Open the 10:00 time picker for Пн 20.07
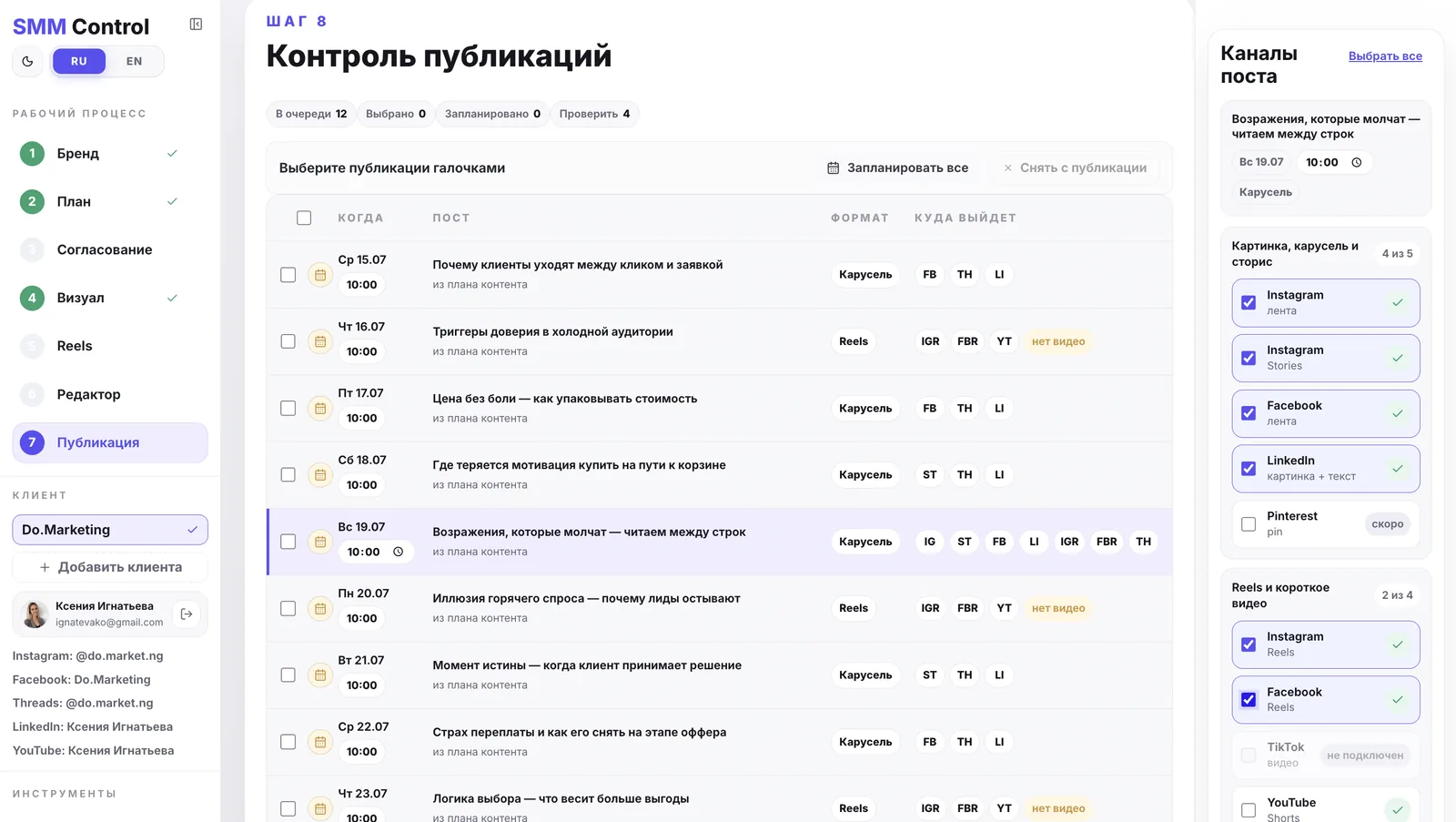 (361, 619)
